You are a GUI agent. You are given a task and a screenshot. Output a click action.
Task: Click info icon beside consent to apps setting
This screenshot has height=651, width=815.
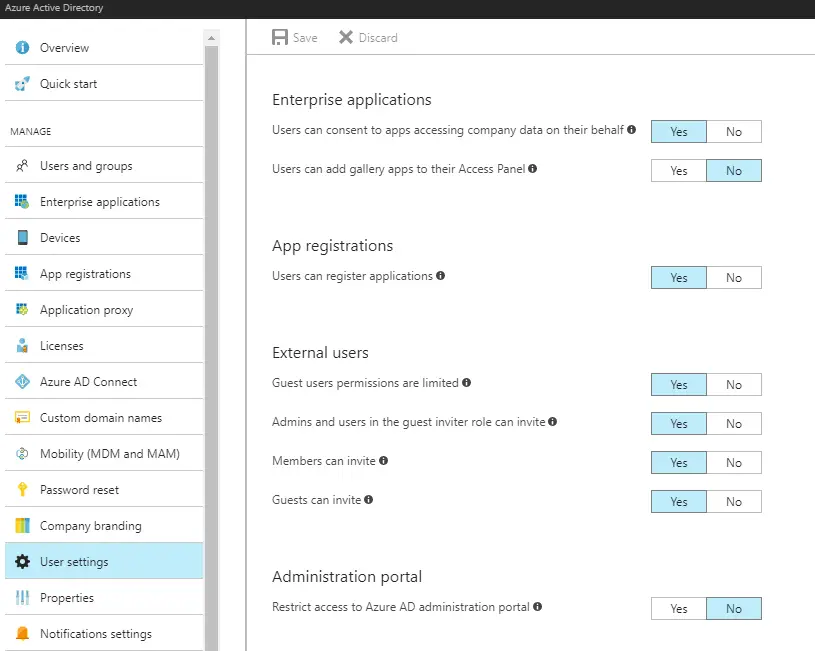coord(632,129)
